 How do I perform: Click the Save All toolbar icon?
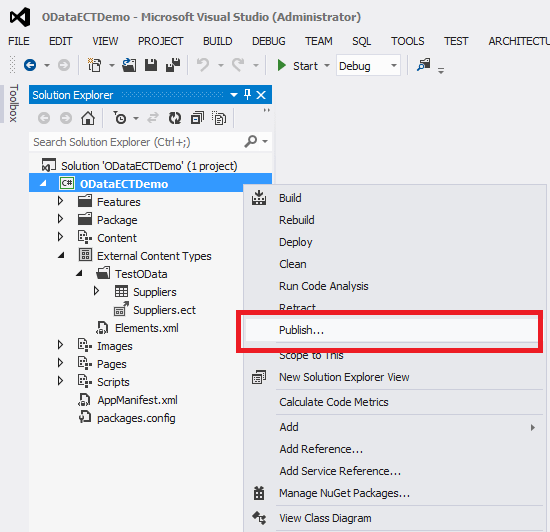tap(173, 65)
